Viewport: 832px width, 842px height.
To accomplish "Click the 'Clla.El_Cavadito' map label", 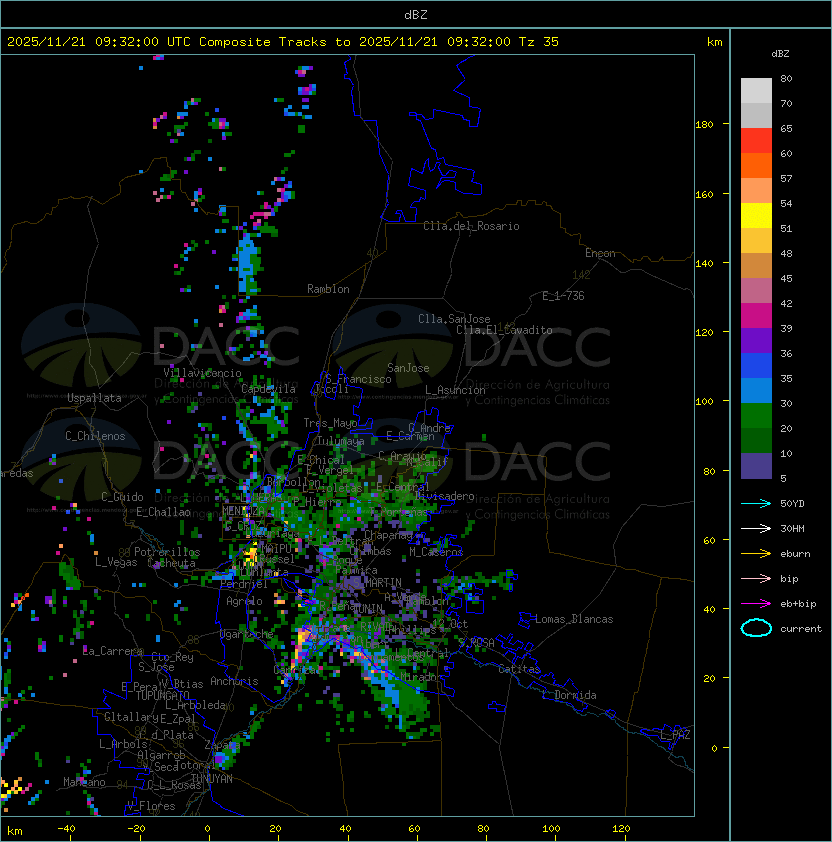I will (x=504, y=330).
